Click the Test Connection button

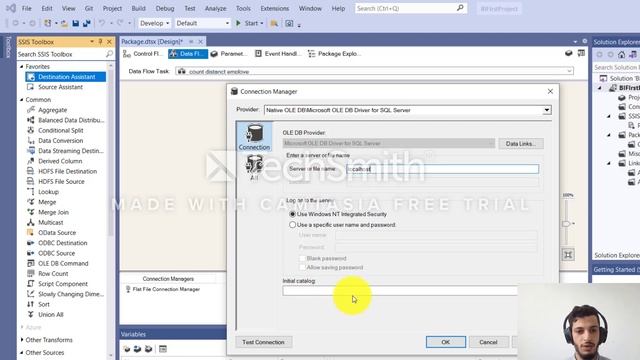(x=263, y=342)
